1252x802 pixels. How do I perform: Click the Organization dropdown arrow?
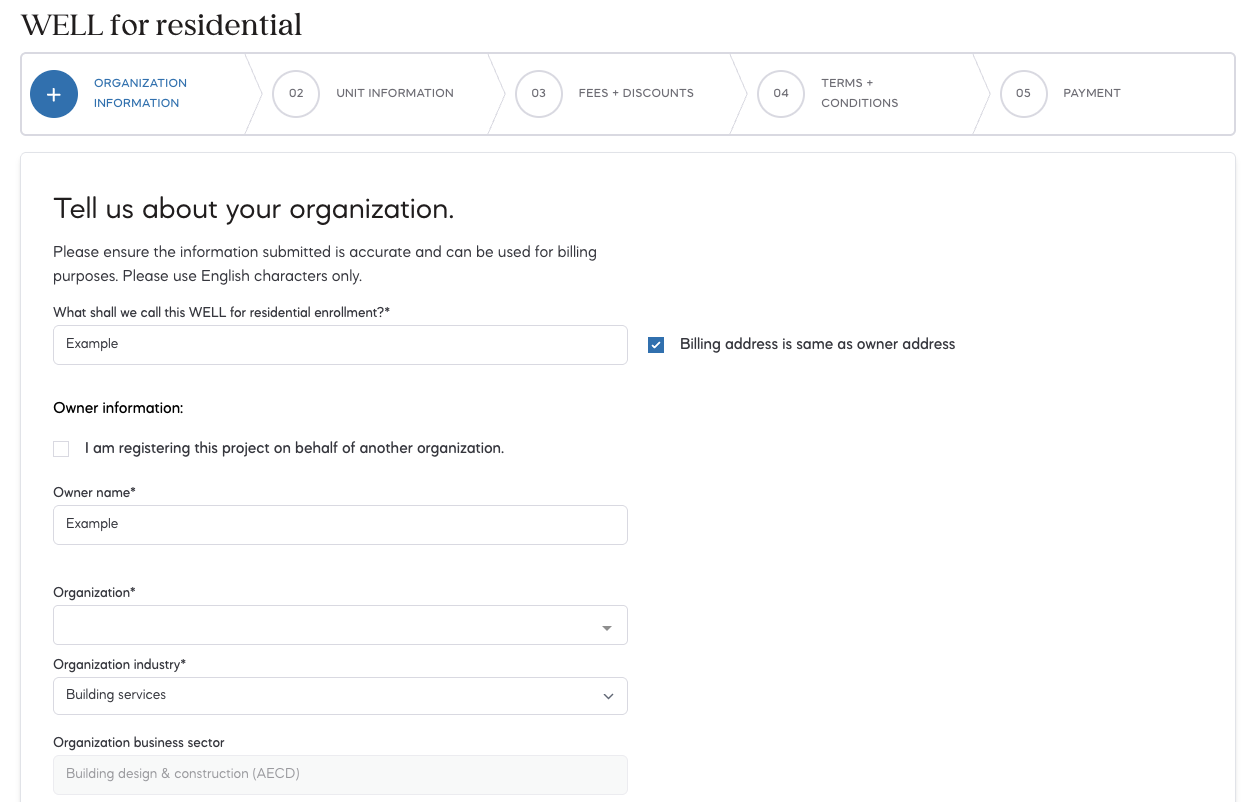coord(607,628)
